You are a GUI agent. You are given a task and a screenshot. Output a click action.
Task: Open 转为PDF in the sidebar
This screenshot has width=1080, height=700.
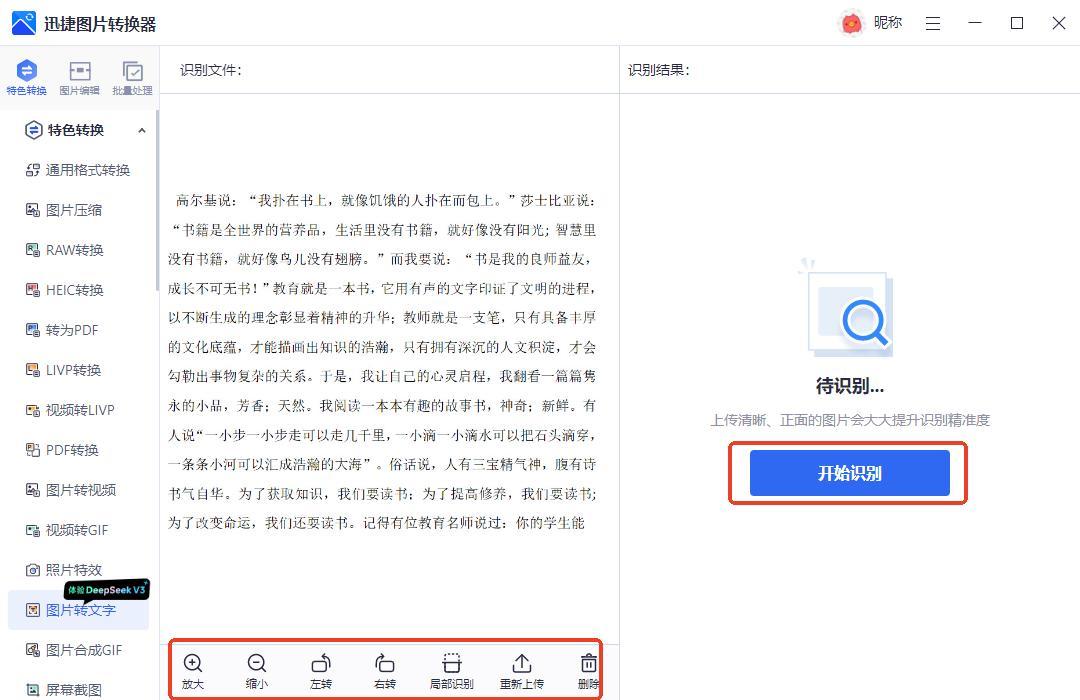(x=72, y=330)
